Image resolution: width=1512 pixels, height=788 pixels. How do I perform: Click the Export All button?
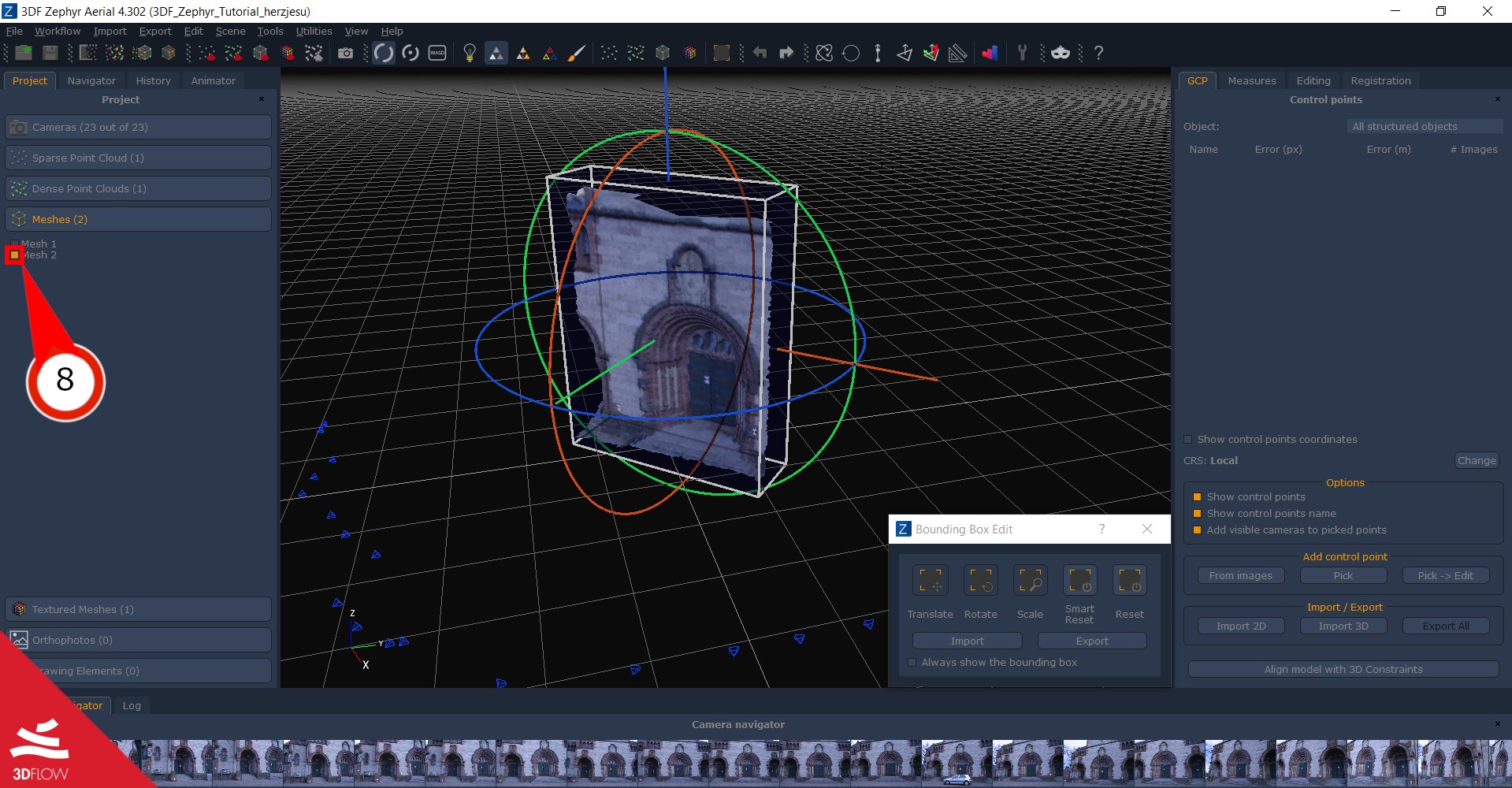1446,626
